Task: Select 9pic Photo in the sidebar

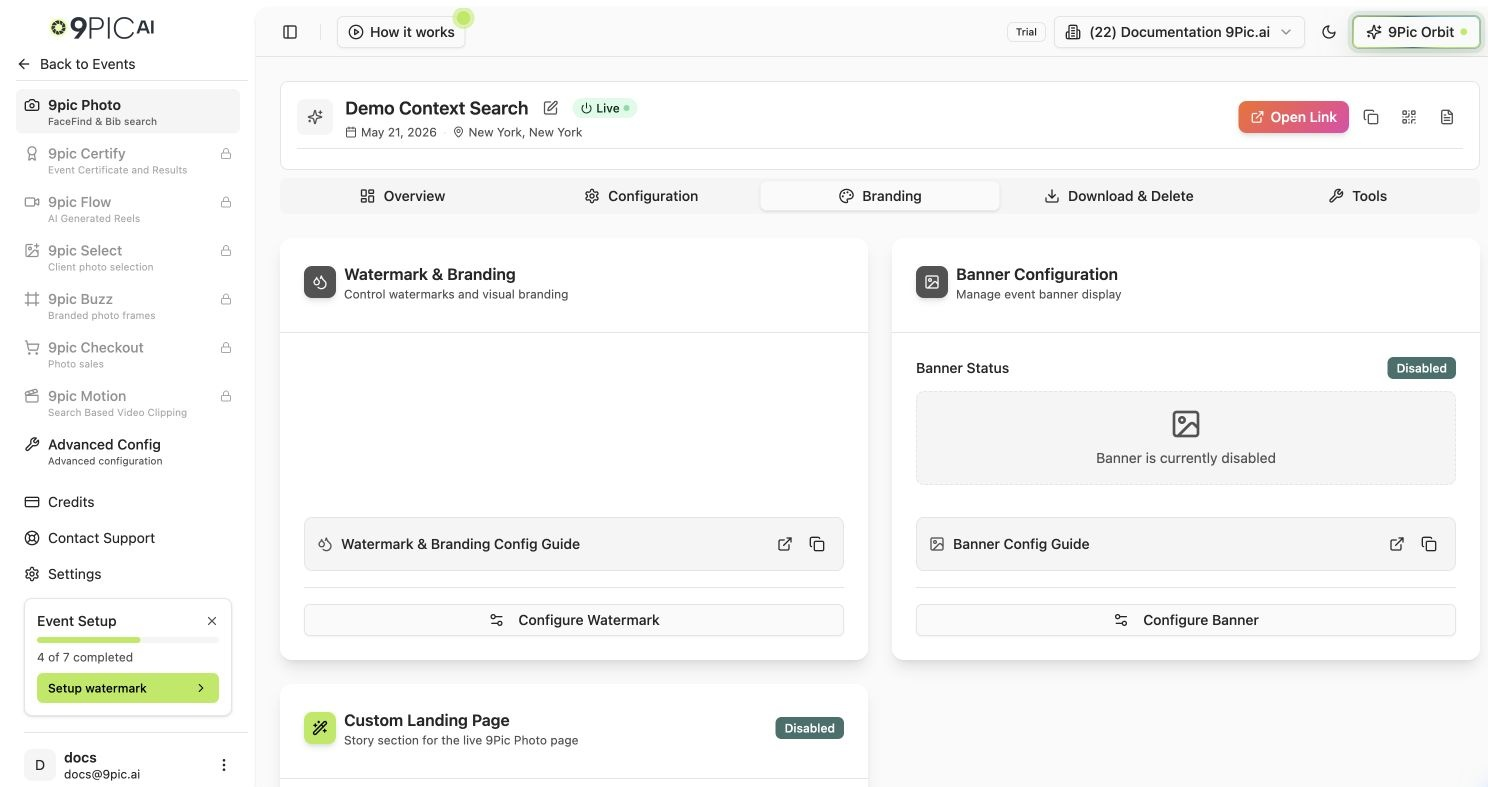Action: [x=128, y=111]
